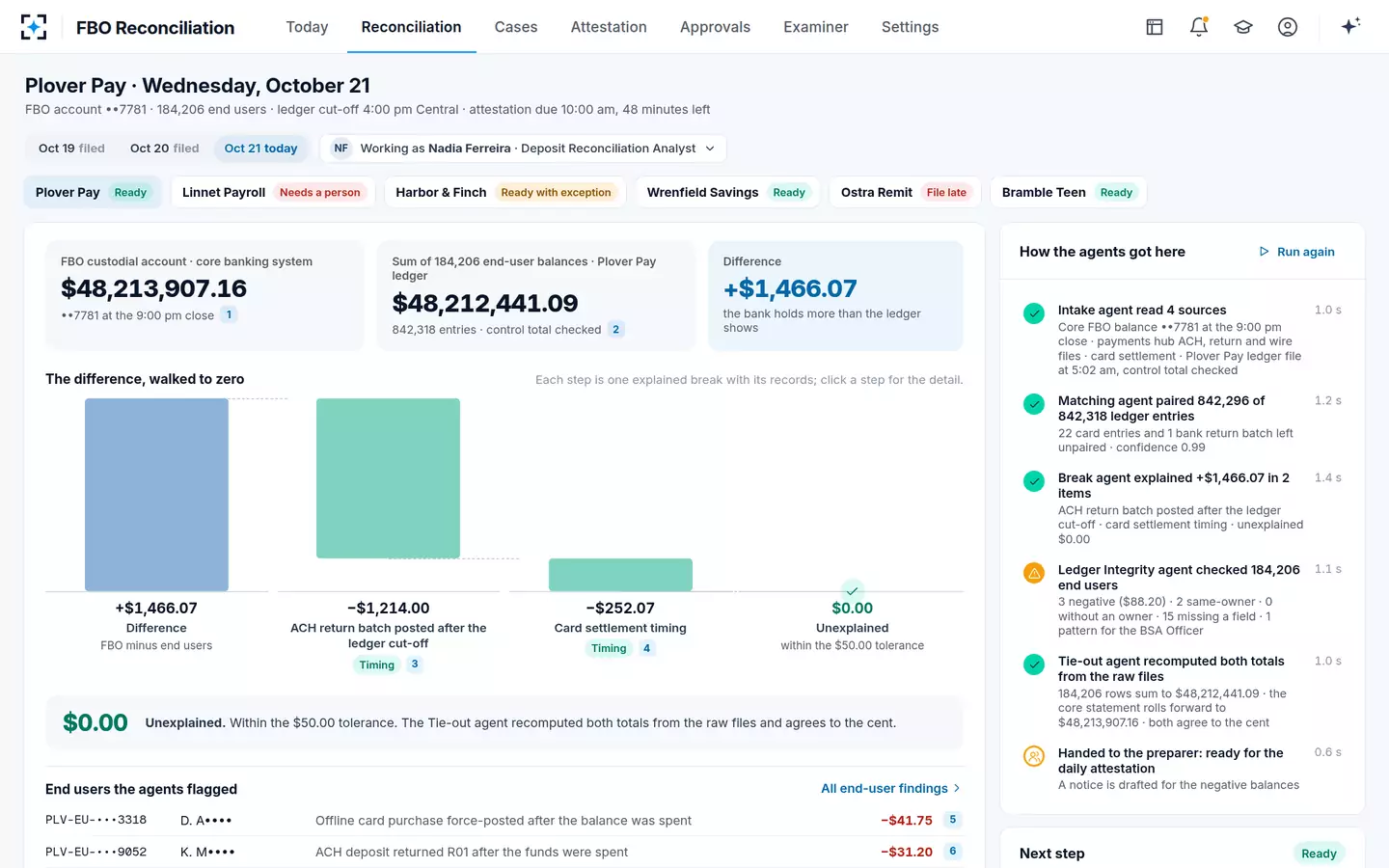
Task: Click the $0.00 Unexplained waterfall step
Action: click(x=853, y=617)
